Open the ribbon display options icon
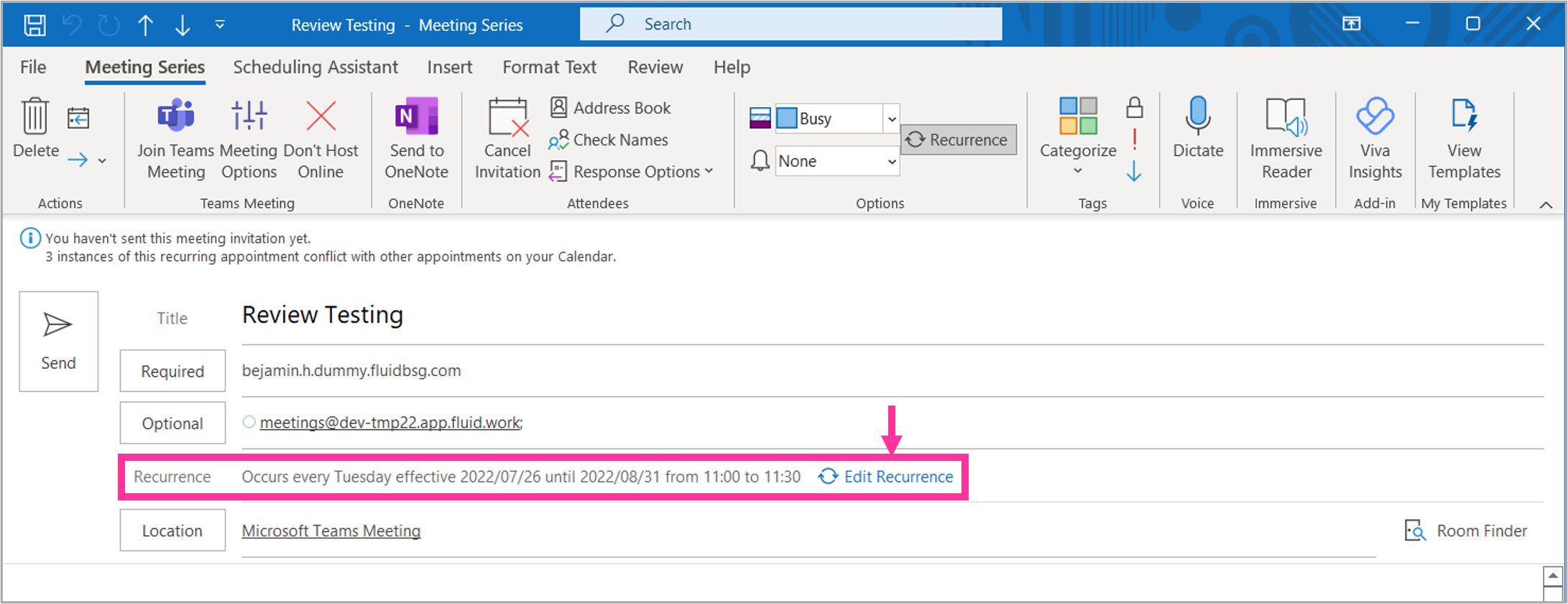Screen dimensions: 1568x604 [1352, 24]
